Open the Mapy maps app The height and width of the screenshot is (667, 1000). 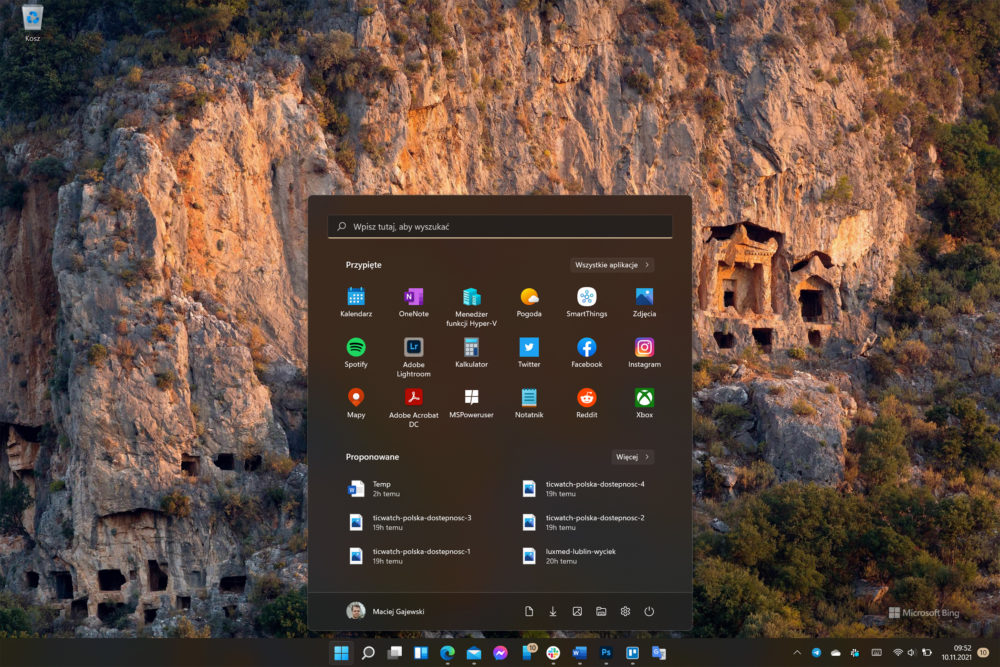pyautogui.click(x=356, y=403)
